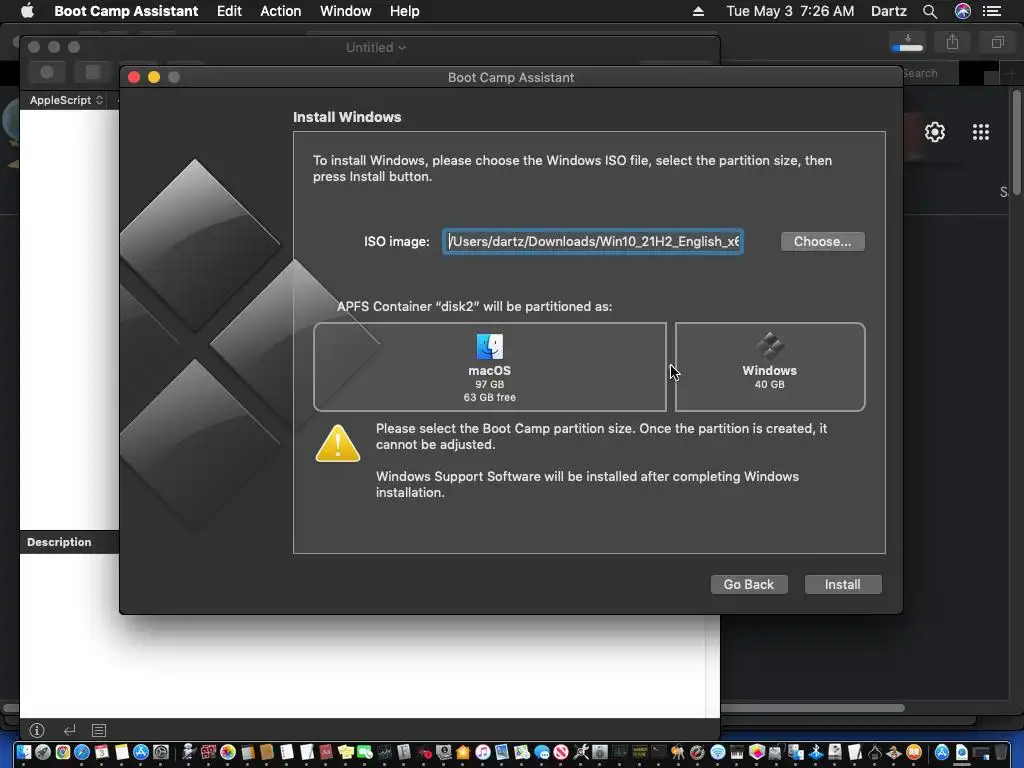Open Stickies from the Dock
The height and width of the screenshot is (768, 1024).
345,752
